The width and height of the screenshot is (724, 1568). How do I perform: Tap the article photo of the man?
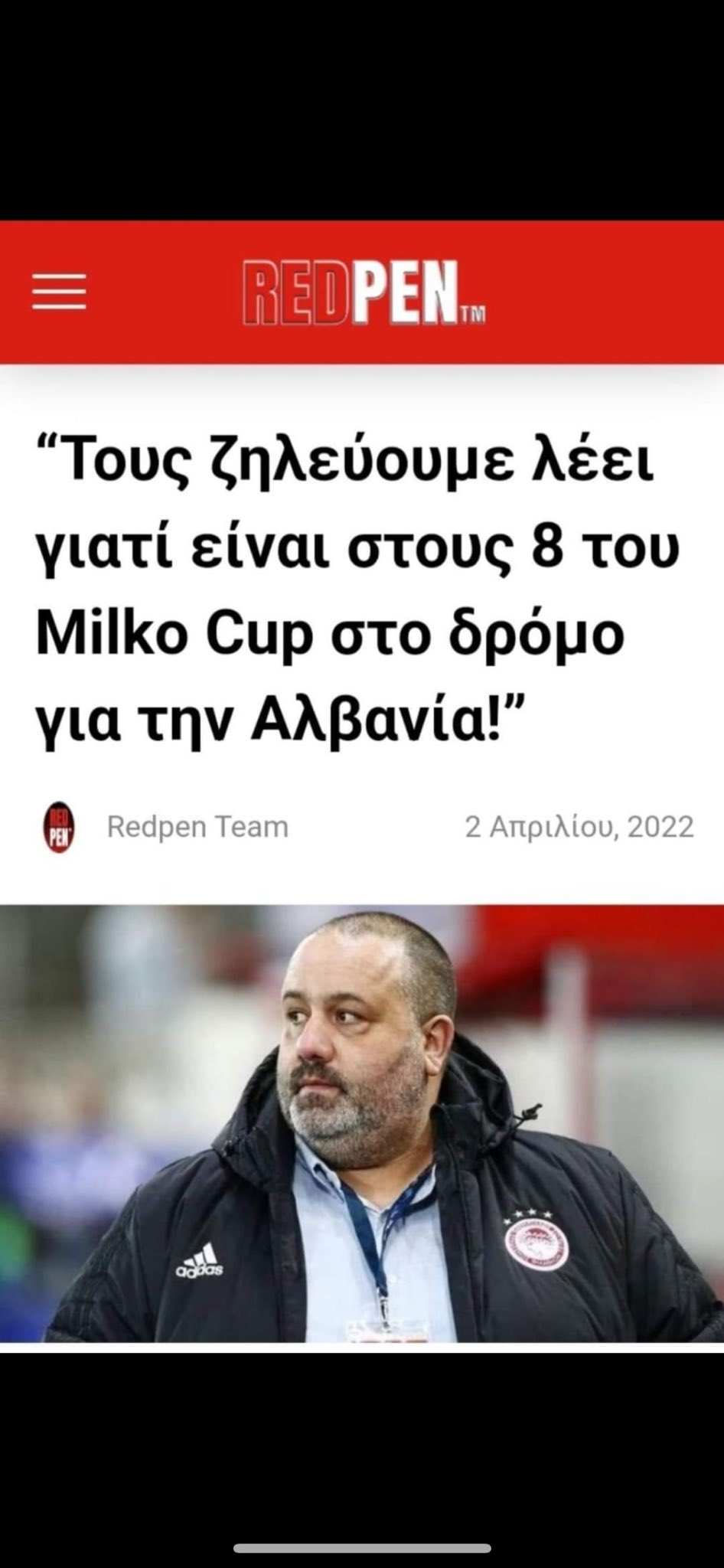click(362, 1124)
